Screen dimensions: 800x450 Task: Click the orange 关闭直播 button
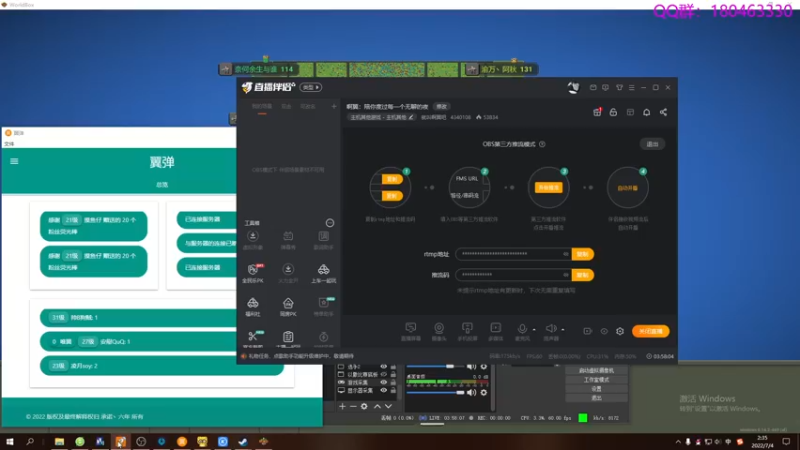pyautogui.click(x=651, y=331)
